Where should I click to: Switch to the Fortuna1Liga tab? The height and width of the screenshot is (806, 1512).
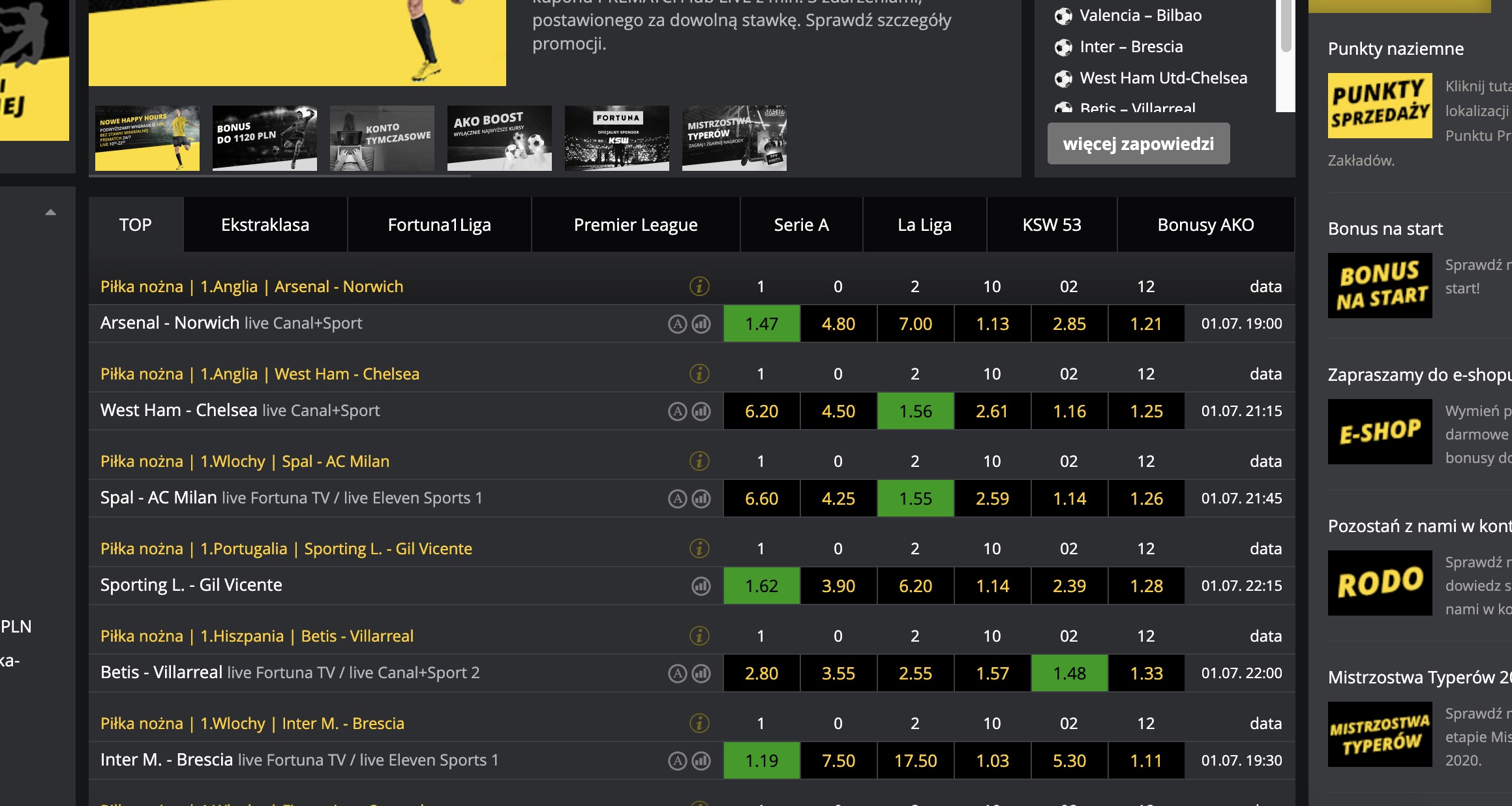point(440,224)
